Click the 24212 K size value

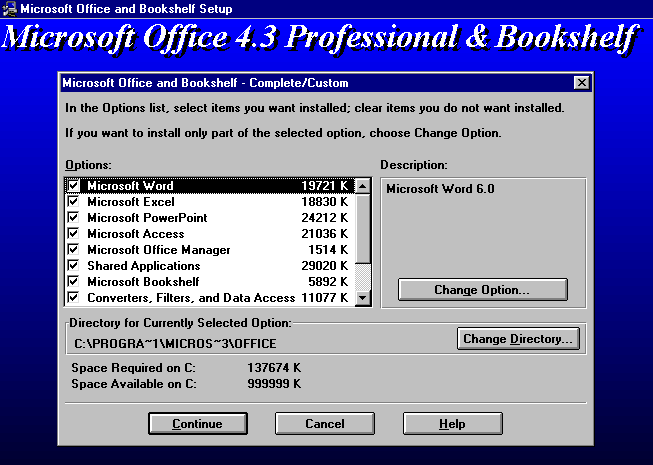pyautogui.click(x=324, y=218)
